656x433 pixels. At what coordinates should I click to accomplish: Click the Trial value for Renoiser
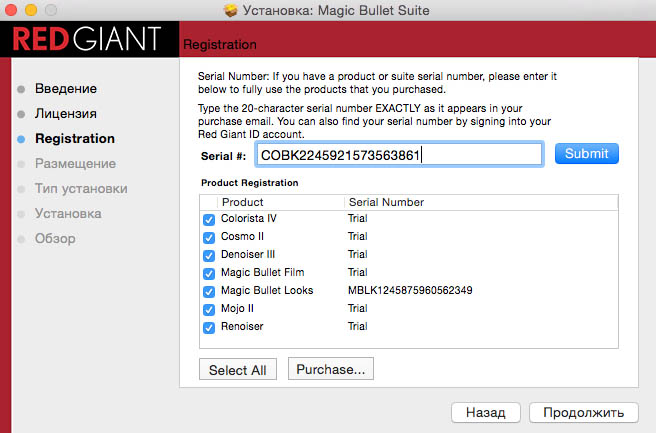click(x=358, y=326)
